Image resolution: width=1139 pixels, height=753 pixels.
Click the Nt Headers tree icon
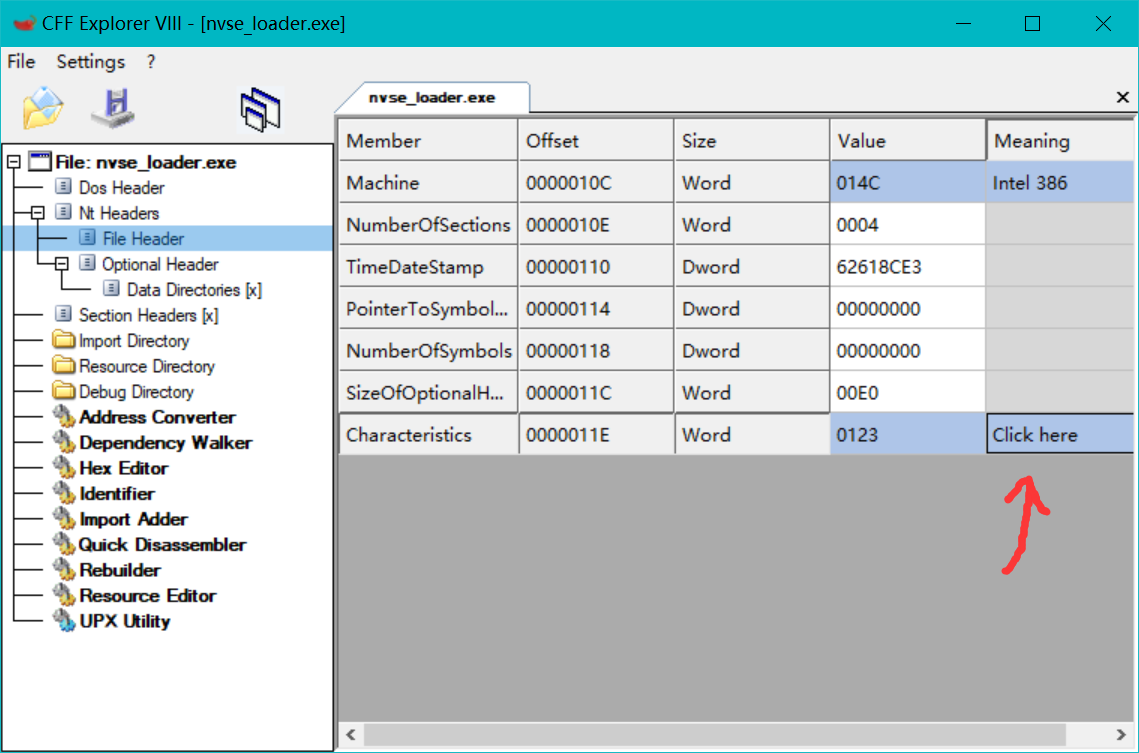[64, 212]
